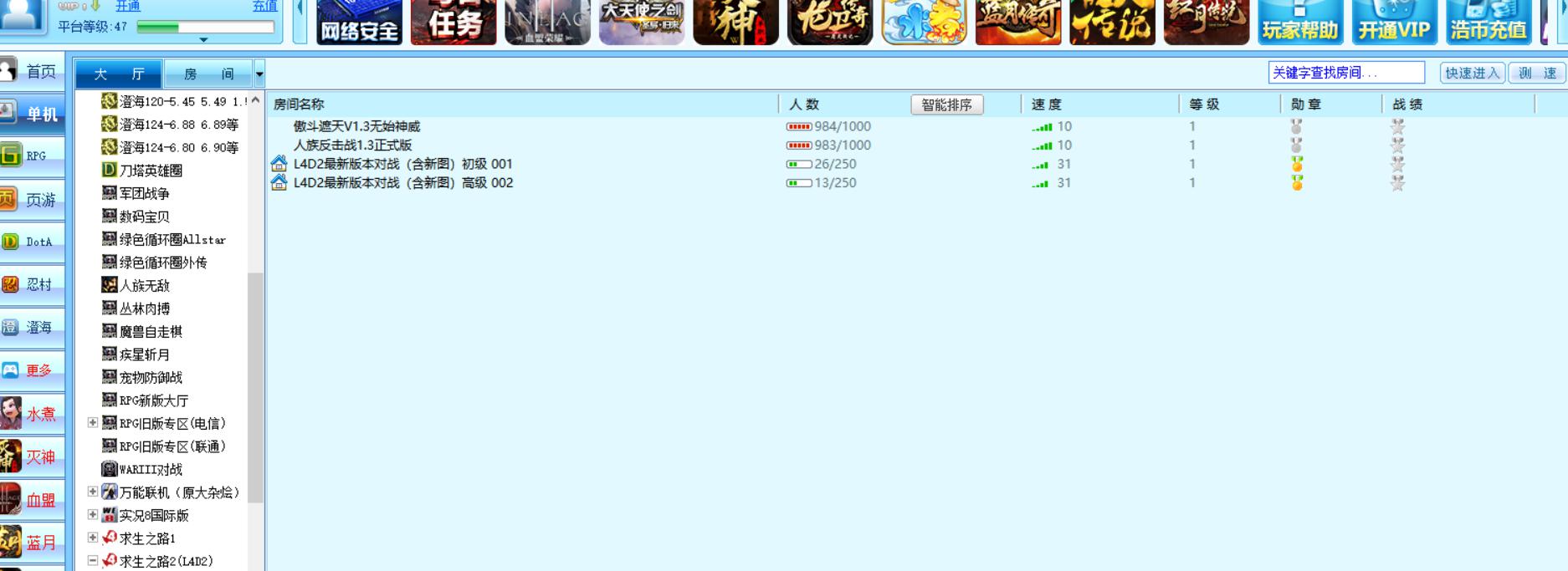Click 智能排序 button
This screenshot has height=571, width=1568.
[x=946, y=105]
